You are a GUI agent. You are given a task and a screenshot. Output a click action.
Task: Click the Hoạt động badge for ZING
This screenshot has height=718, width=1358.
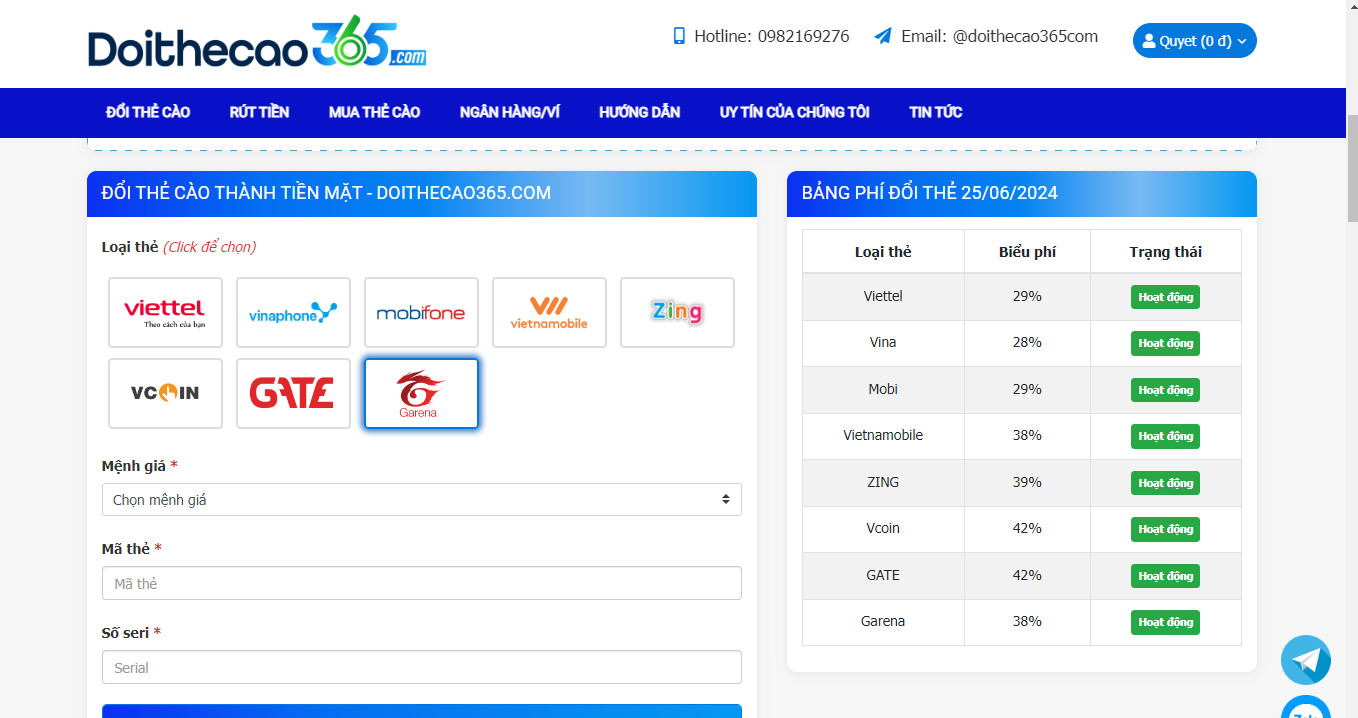1165,483
